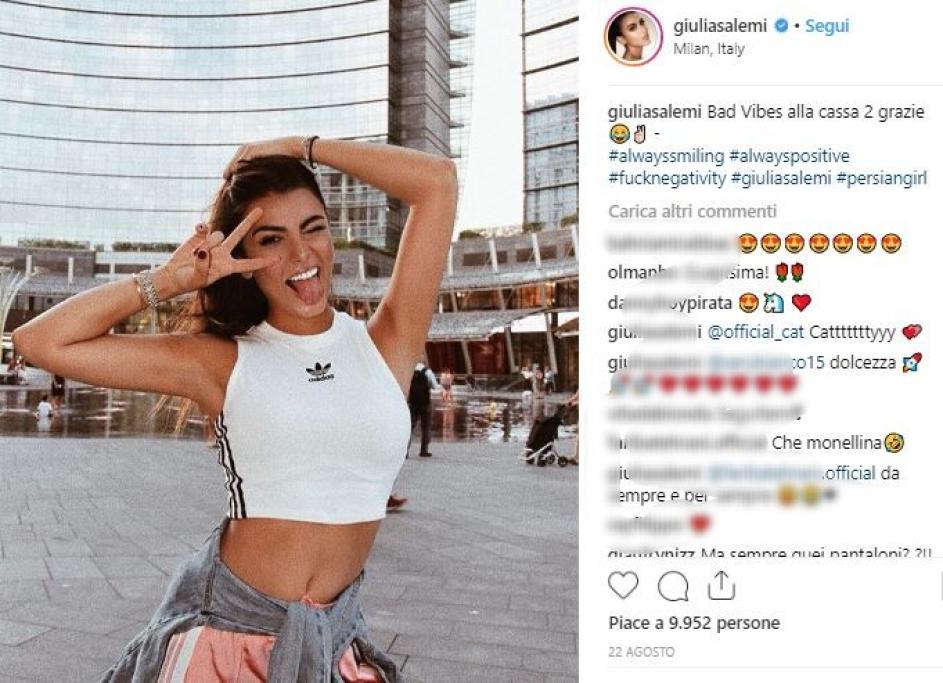Open the #alwayssmiling hashtag

point(666,156)
